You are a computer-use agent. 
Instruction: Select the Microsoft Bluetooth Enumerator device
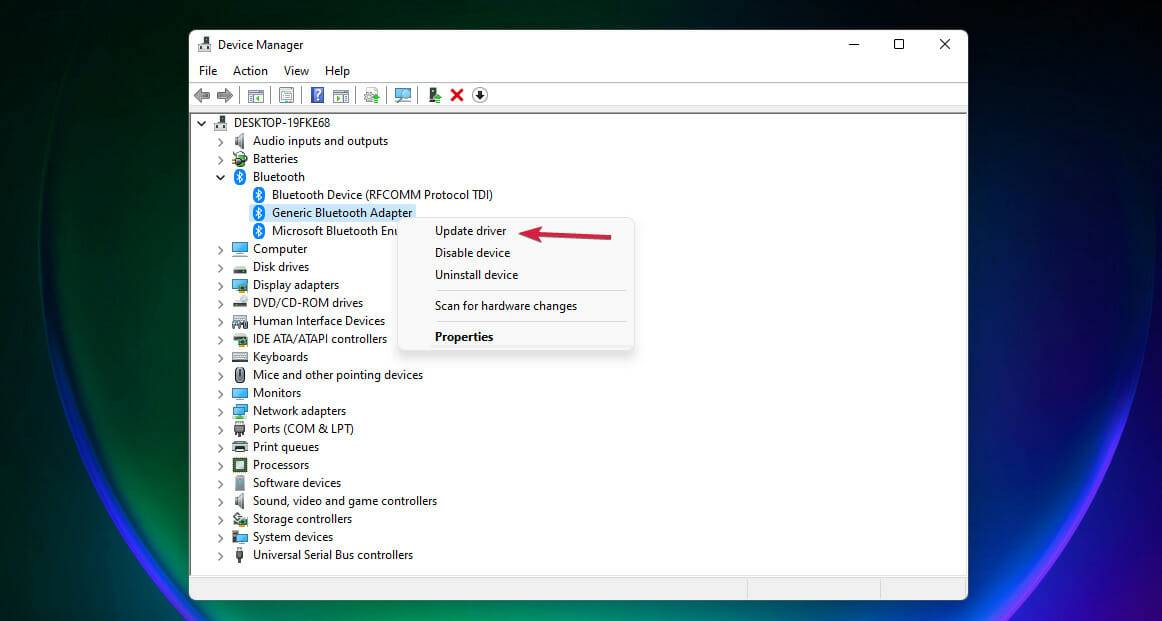[x=330, y=230]
